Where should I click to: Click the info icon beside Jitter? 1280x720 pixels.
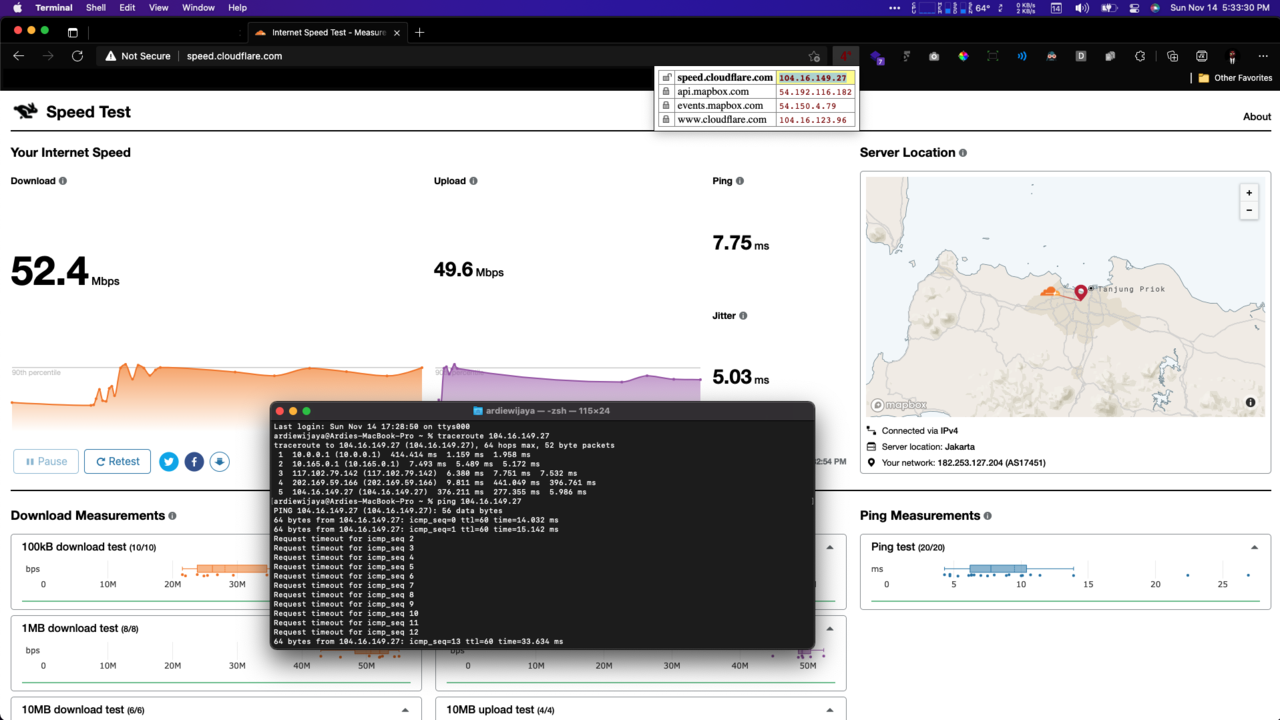point(743,316)
